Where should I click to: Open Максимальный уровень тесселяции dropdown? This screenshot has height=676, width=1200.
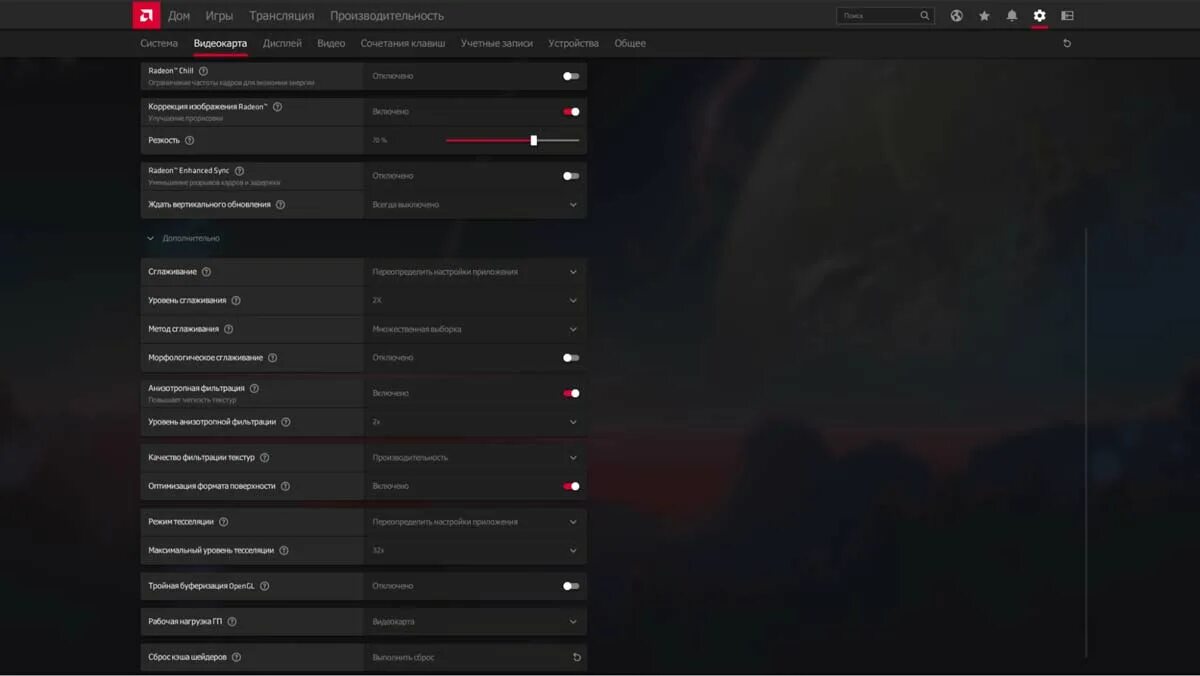click(475, 550)
